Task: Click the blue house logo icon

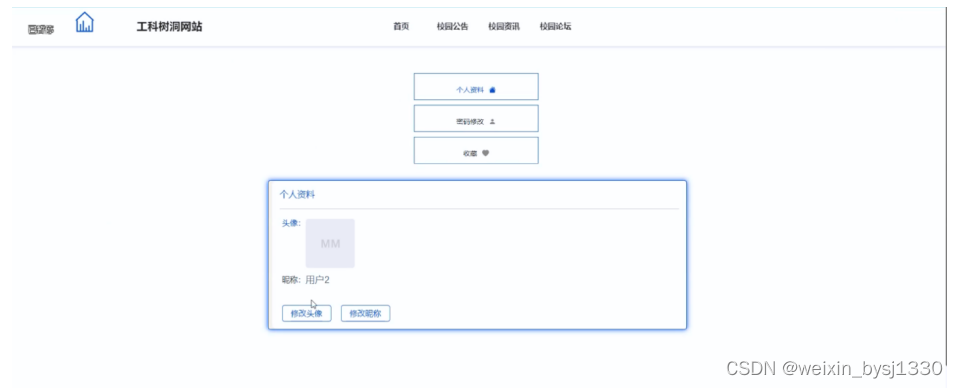Action: pyautogui.click(x=84, y=23)
